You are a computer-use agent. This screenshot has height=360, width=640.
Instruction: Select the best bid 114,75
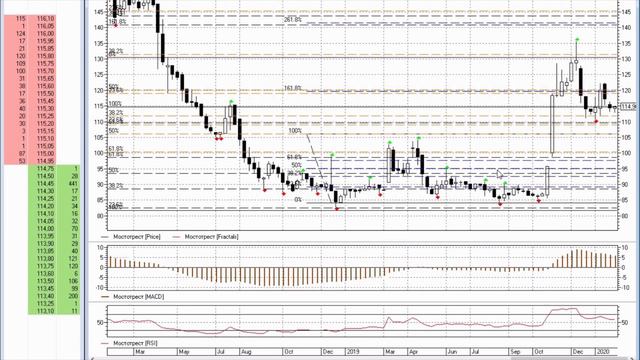[54, 169]
